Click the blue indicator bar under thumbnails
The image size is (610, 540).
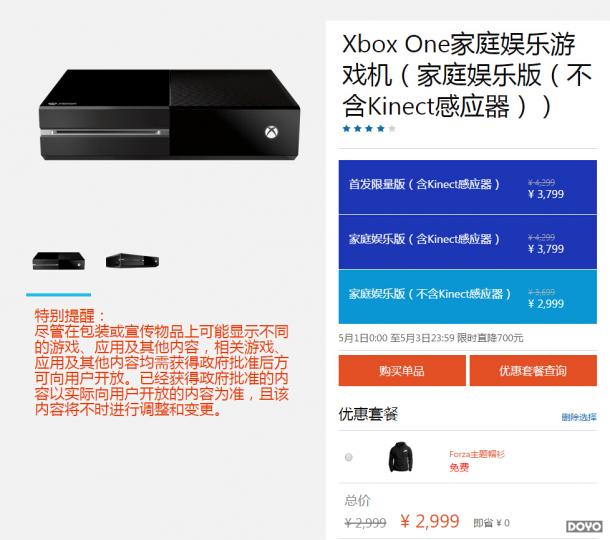(59, 295)
